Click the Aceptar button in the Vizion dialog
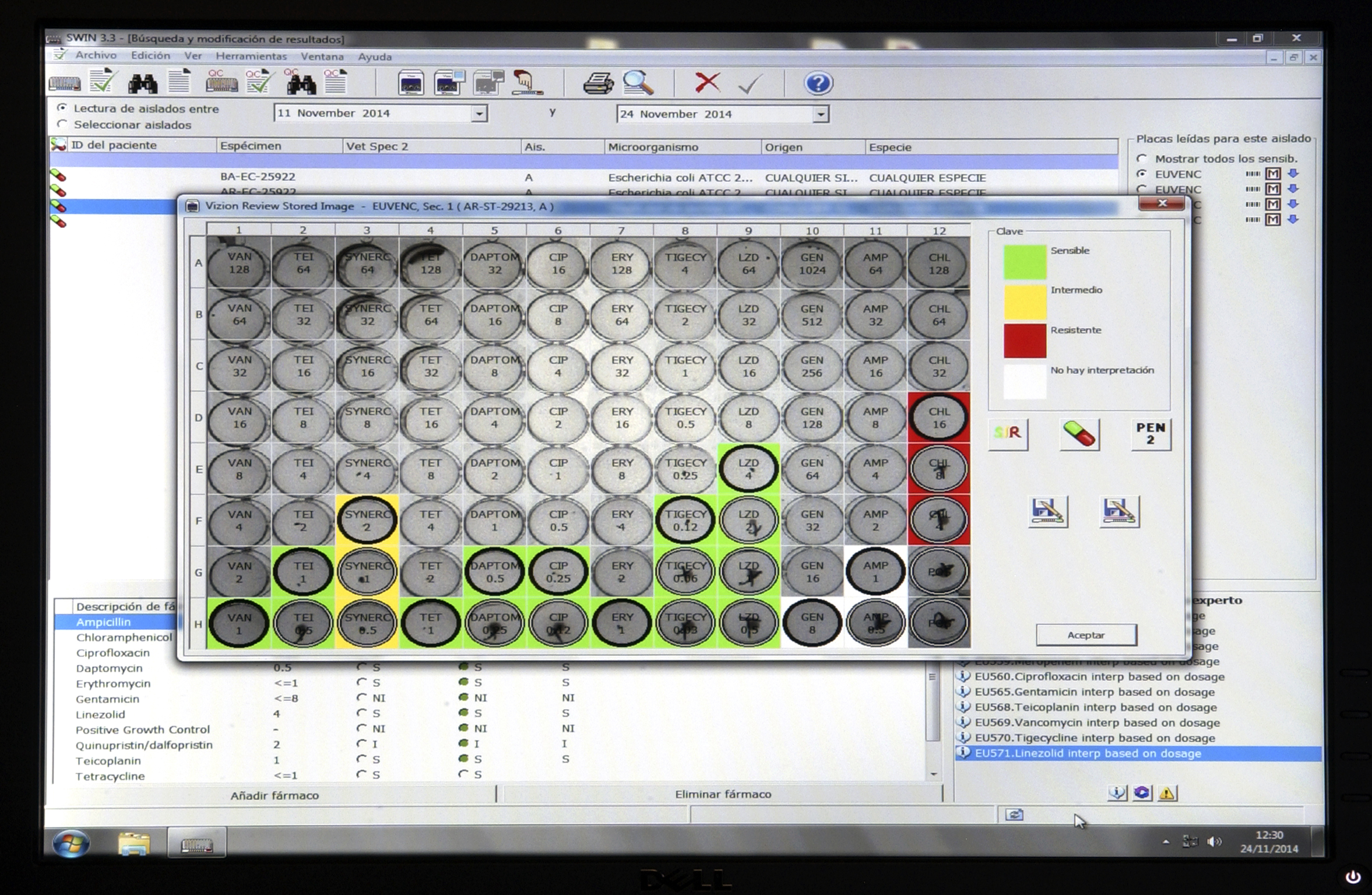Image resolution: width=1372 pixels, height=895 pixels. coord(1086,635)
